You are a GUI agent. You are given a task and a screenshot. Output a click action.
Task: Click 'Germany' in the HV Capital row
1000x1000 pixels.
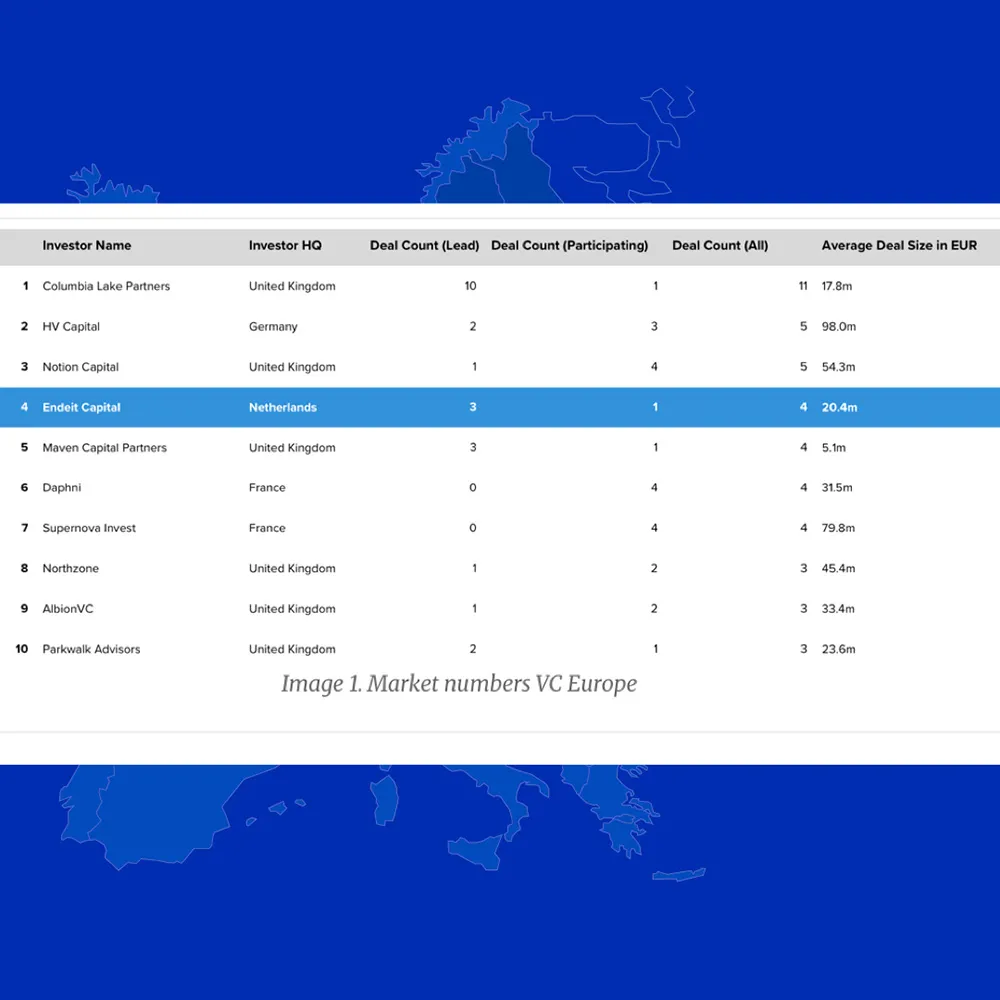[x=273, y=327]
